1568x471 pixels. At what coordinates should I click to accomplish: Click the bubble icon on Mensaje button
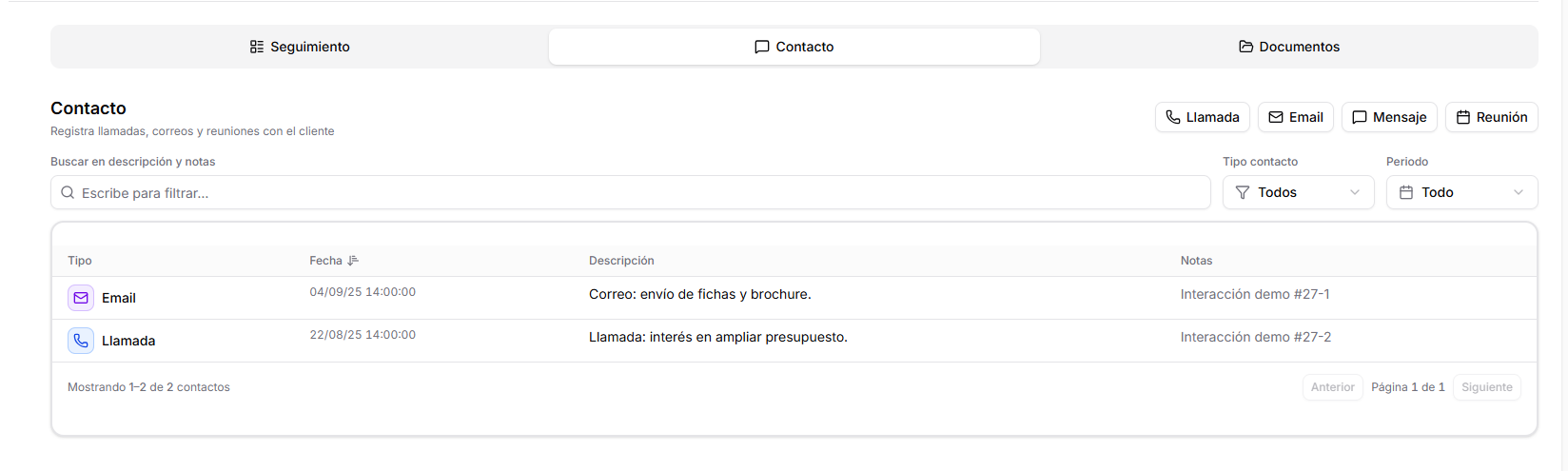click(1360, 117)
